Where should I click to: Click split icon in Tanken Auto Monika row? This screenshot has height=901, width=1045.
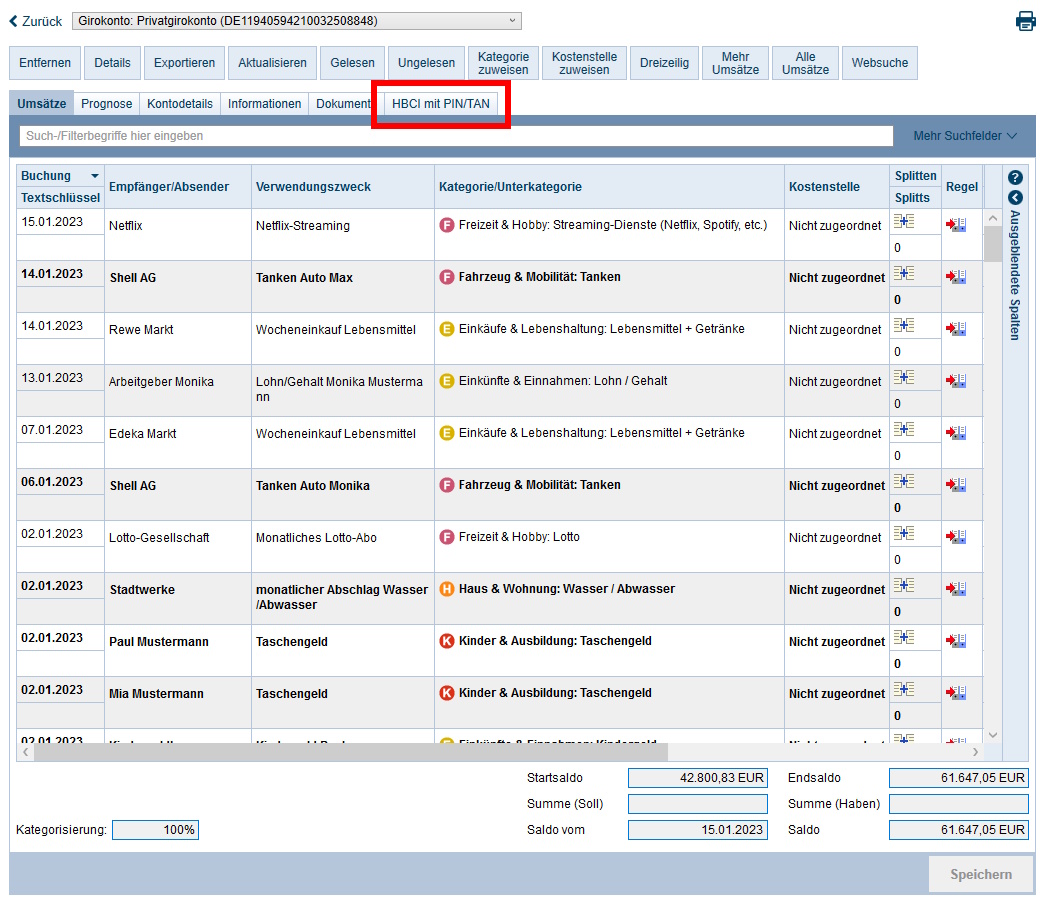(904, 481)
